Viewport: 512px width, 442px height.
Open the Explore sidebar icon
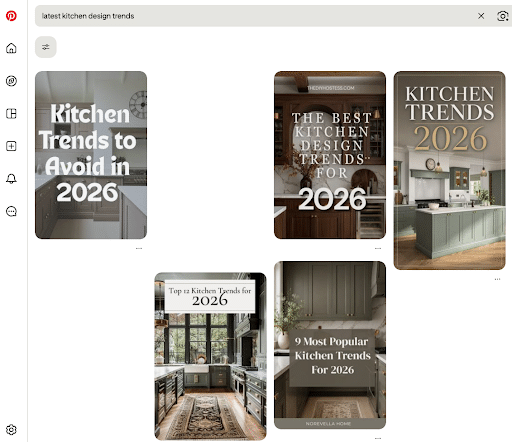11,81
